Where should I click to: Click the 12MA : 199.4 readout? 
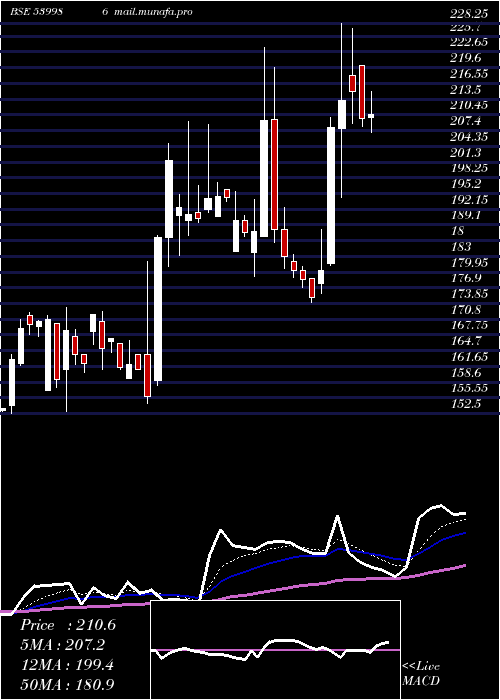(x=67, y=665)
